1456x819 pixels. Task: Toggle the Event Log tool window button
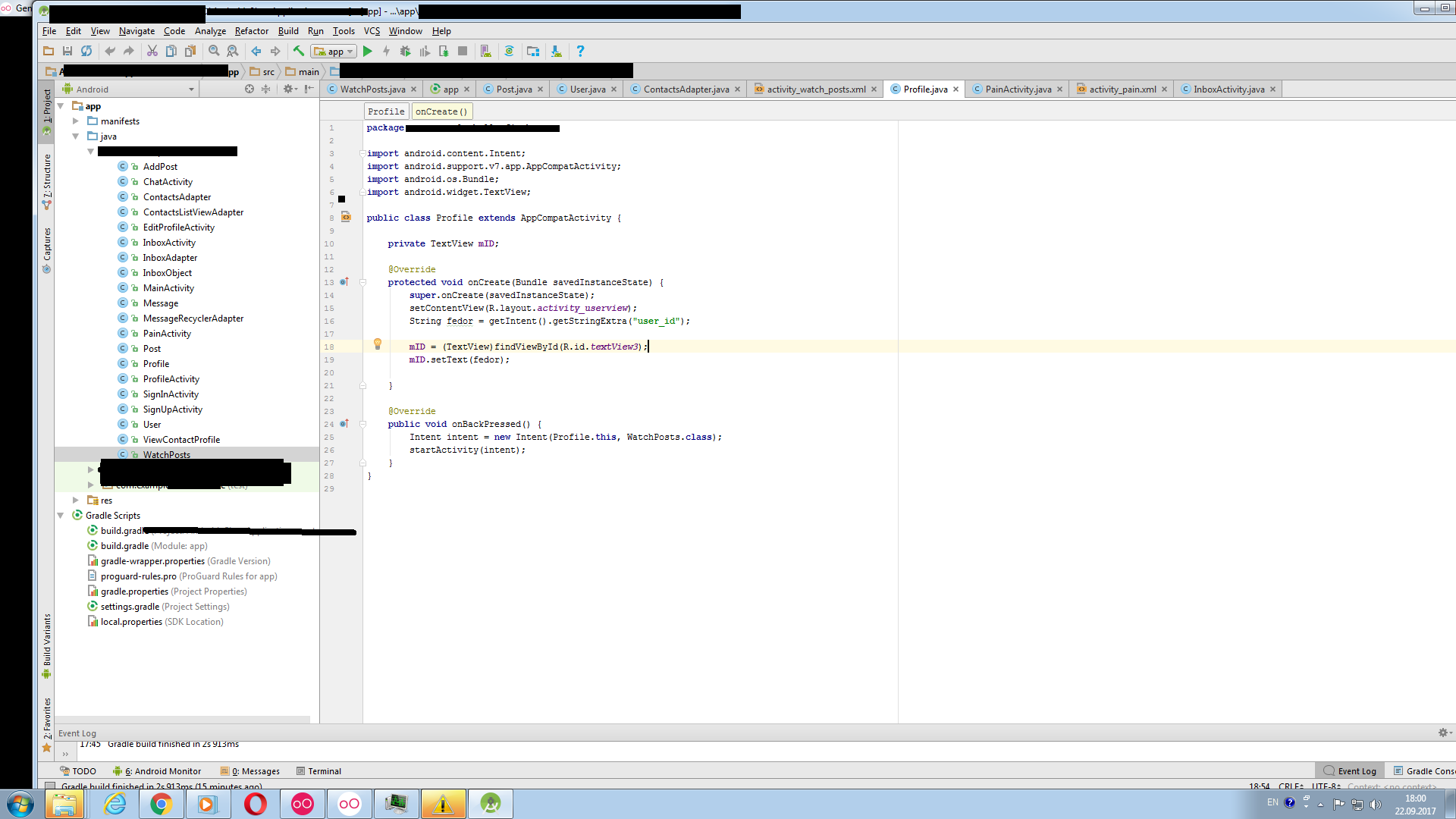1350,771
